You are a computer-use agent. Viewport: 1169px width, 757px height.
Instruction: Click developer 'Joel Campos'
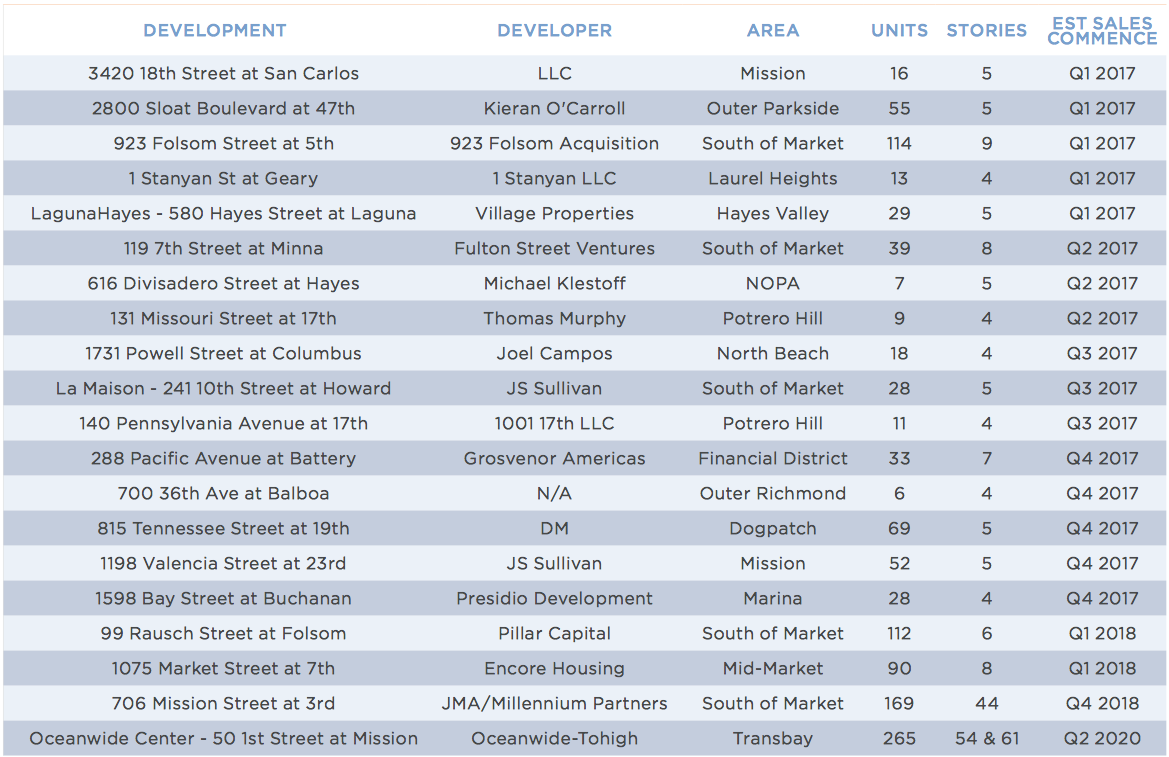(x=555, y=354)
